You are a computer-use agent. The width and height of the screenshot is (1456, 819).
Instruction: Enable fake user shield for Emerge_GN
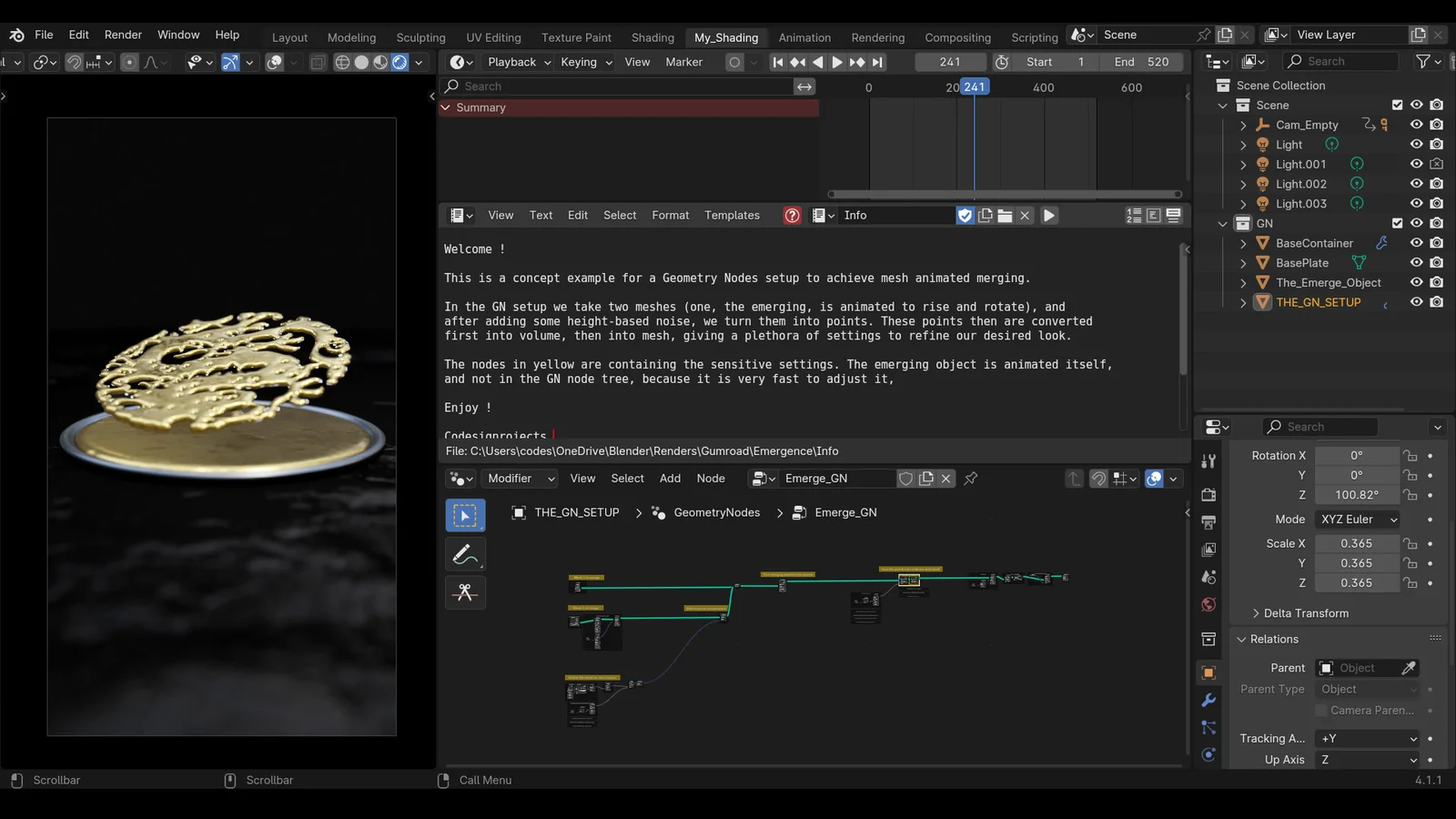(x=906, y=478)
